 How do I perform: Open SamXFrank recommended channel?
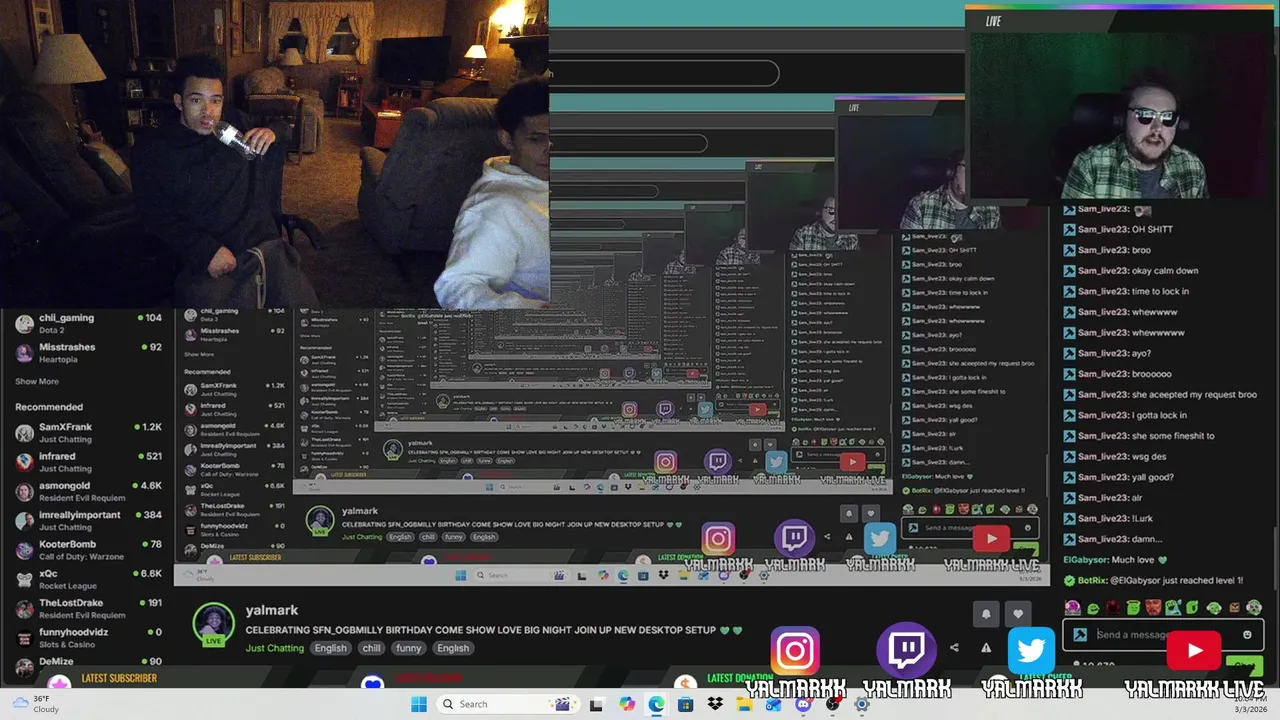click(88, 432)
